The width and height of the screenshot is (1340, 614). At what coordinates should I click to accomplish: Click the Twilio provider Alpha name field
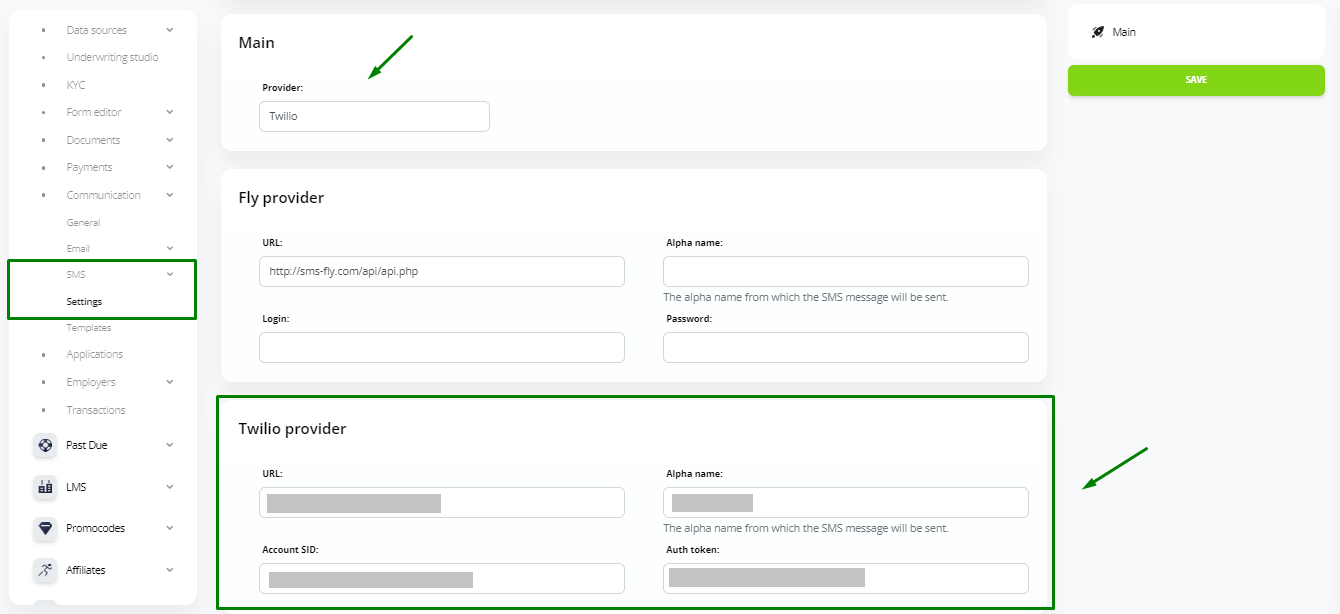click(x=846, y=502)
